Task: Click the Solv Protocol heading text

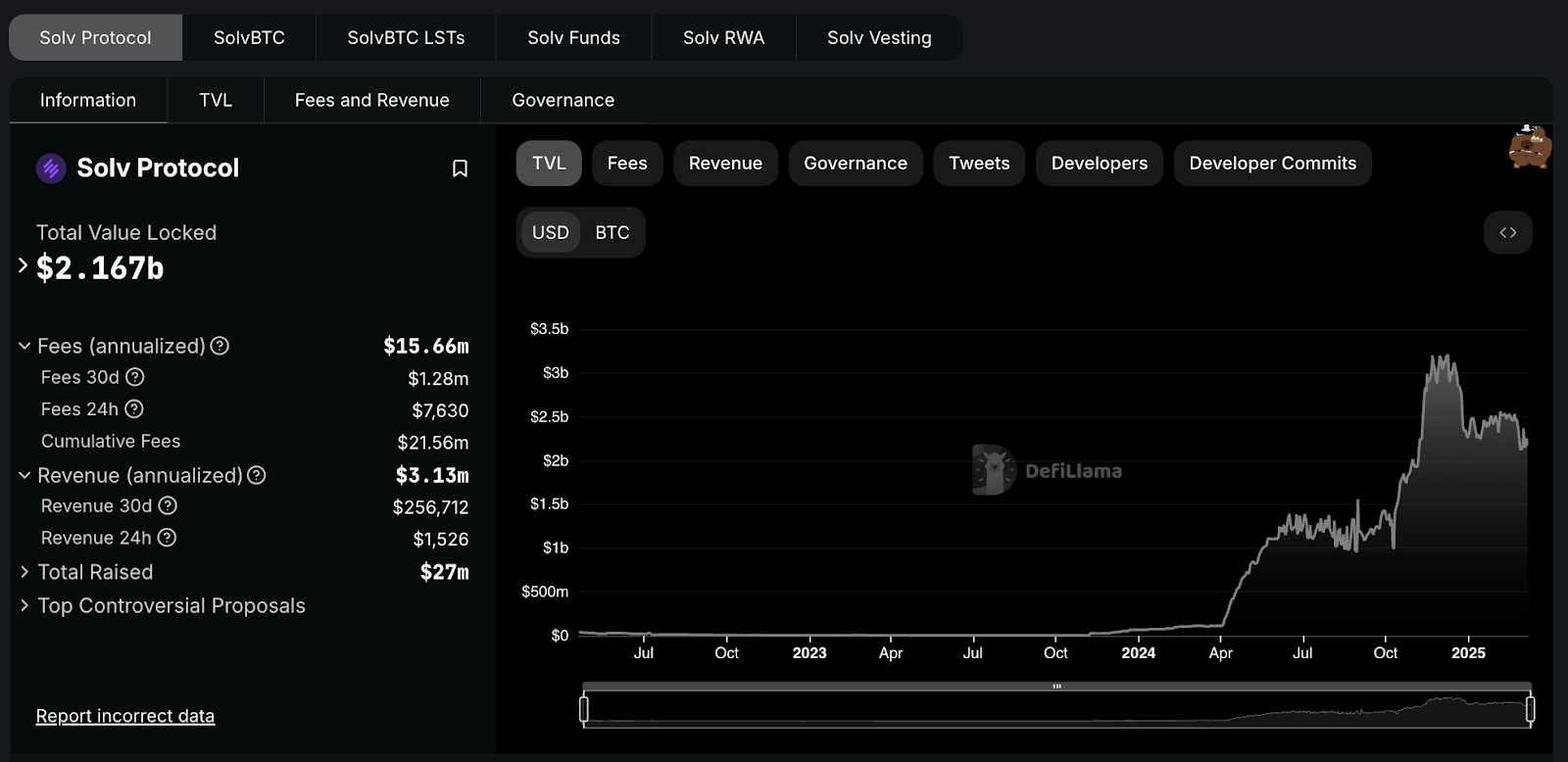Action: coord(158,168)
